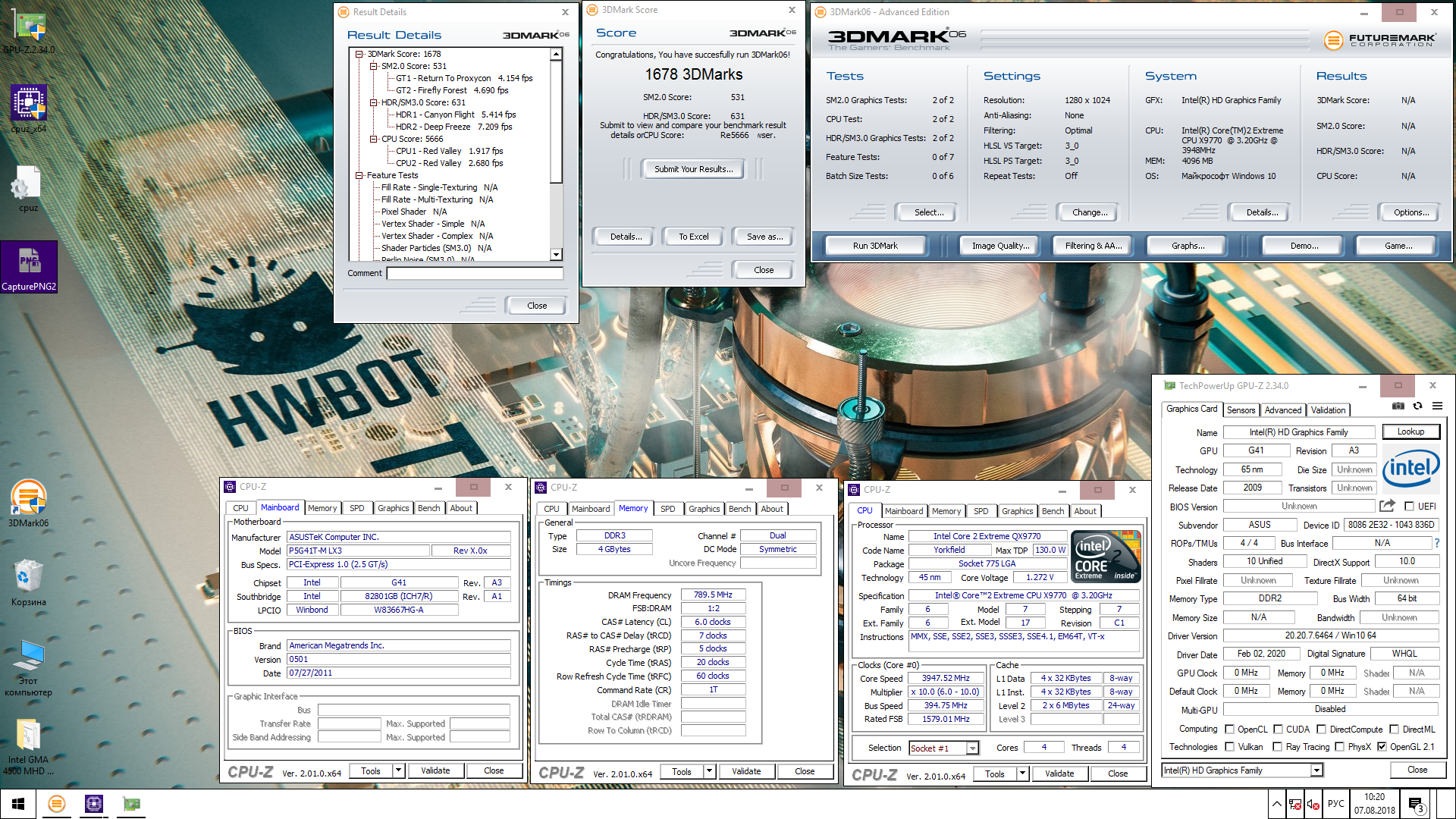The height and width of the screenshot is (819, 1456).
Task: Select Bench tab in Memory CPU-Z window
Action: click(x=740, y=509)
